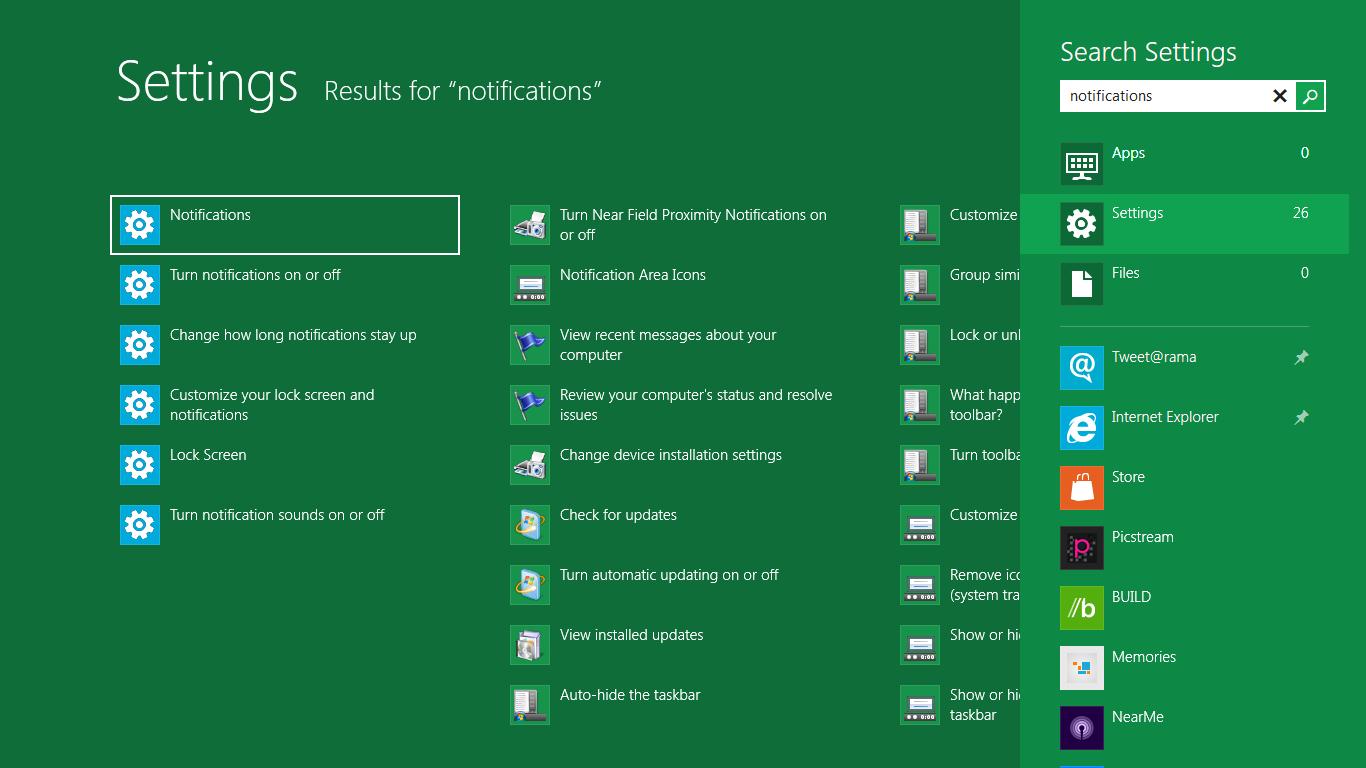
Task: Click the Tweet@rama app icon
Action: click(1082, 367)
